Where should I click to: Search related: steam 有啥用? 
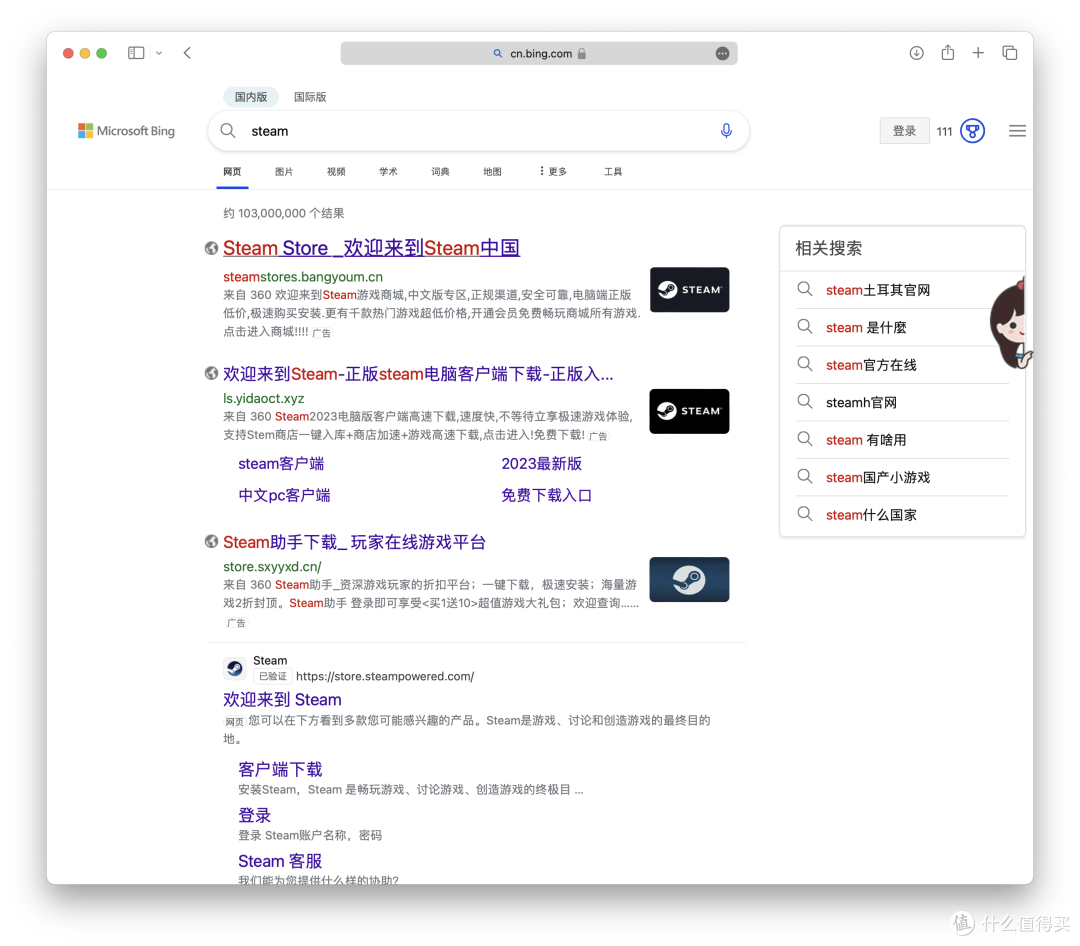(x=866, y=440)
